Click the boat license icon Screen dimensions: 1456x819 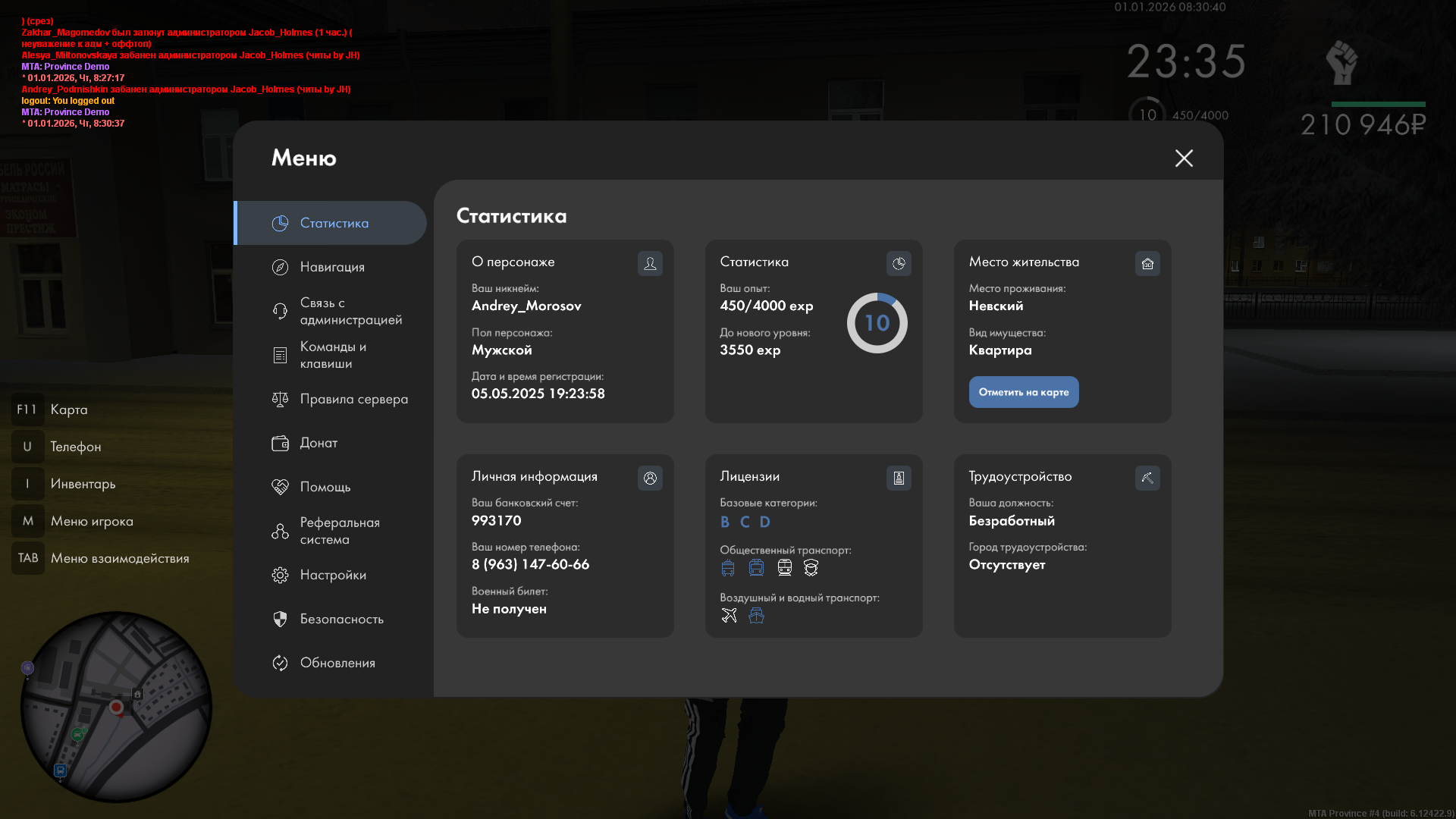756,615
